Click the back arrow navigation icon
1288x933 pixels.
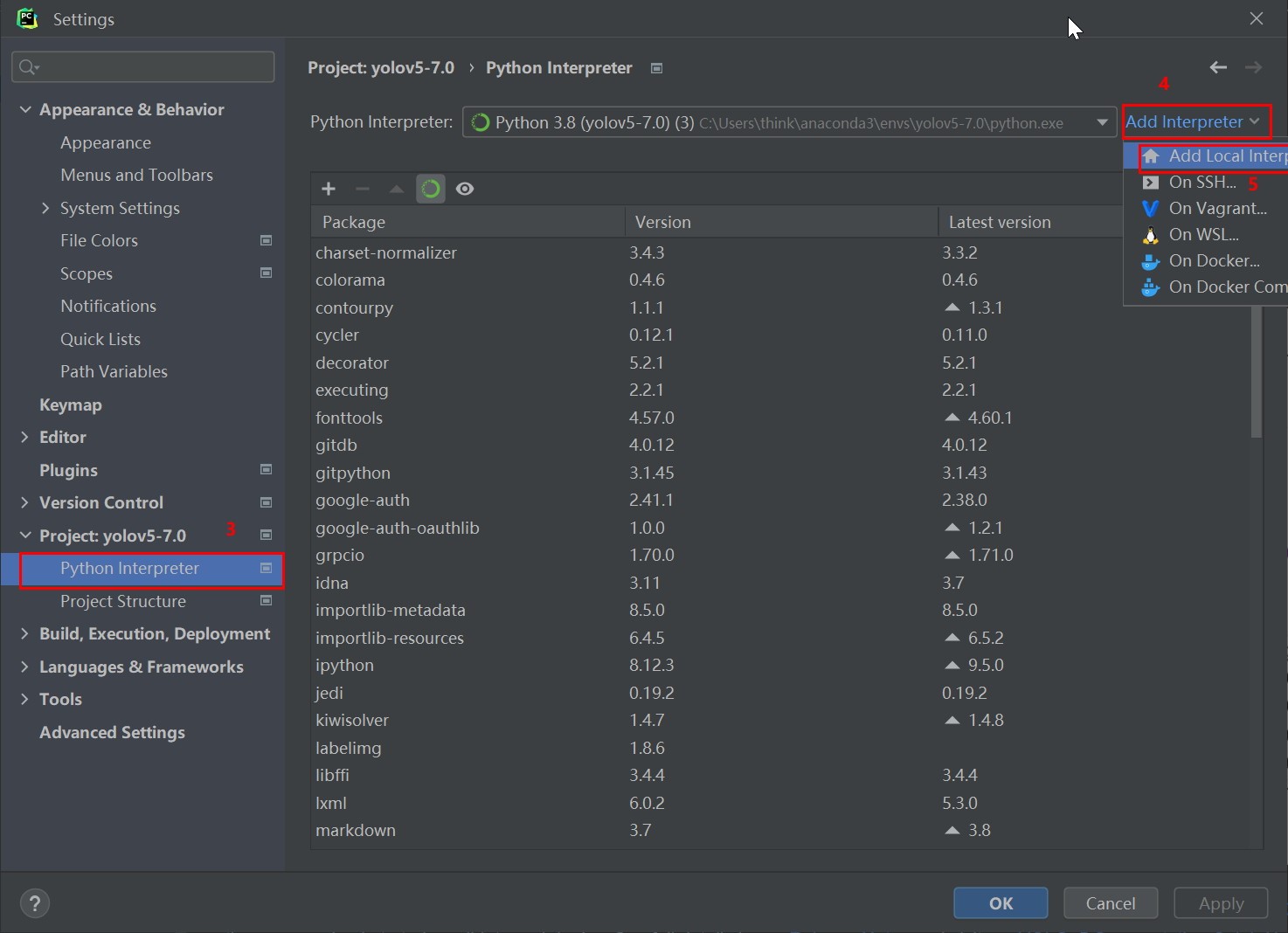coord(1218,67)
